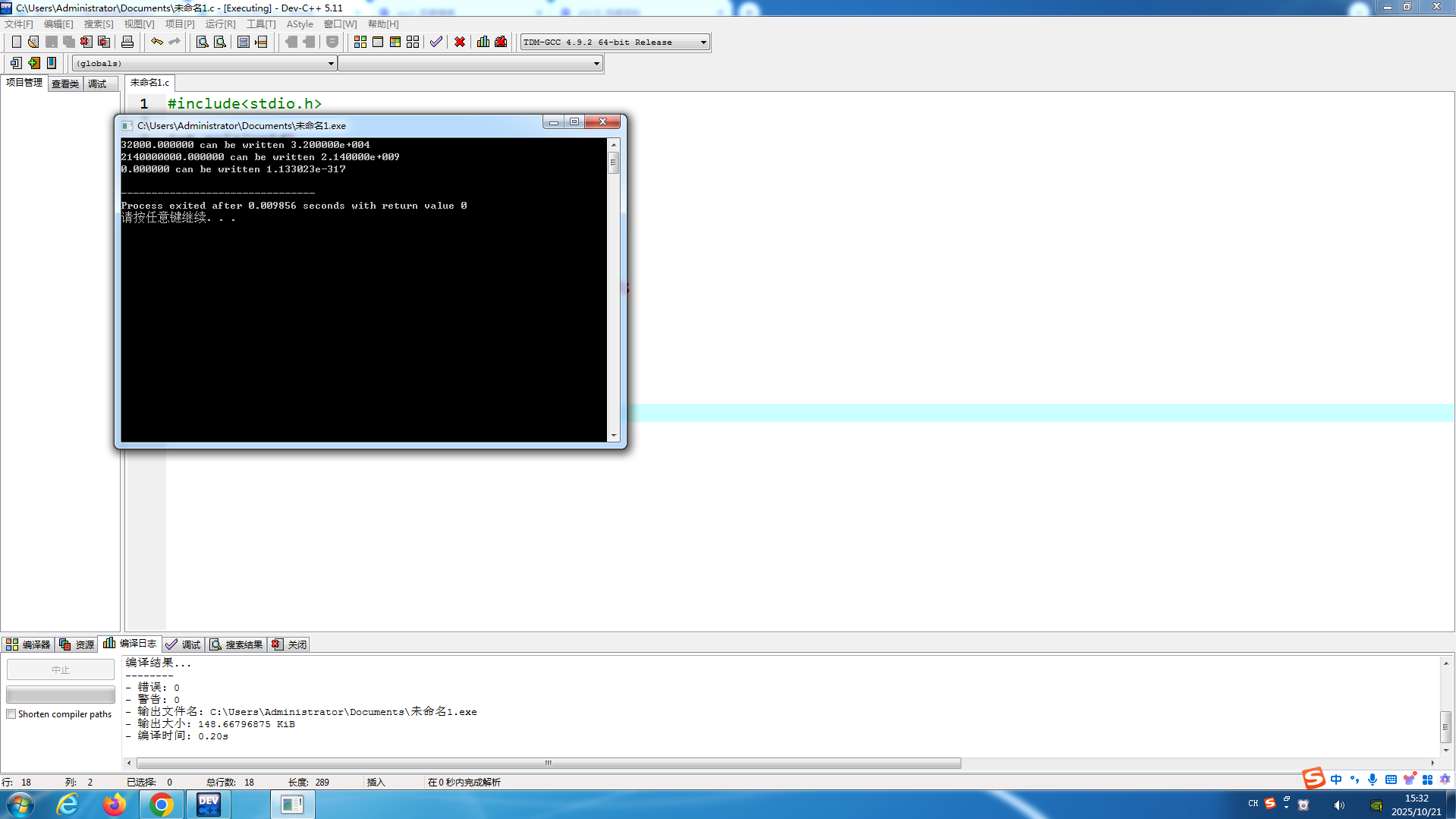The image size is (1456, 819).
Task: Open the 帮助[H] menu
Action: 383,24
